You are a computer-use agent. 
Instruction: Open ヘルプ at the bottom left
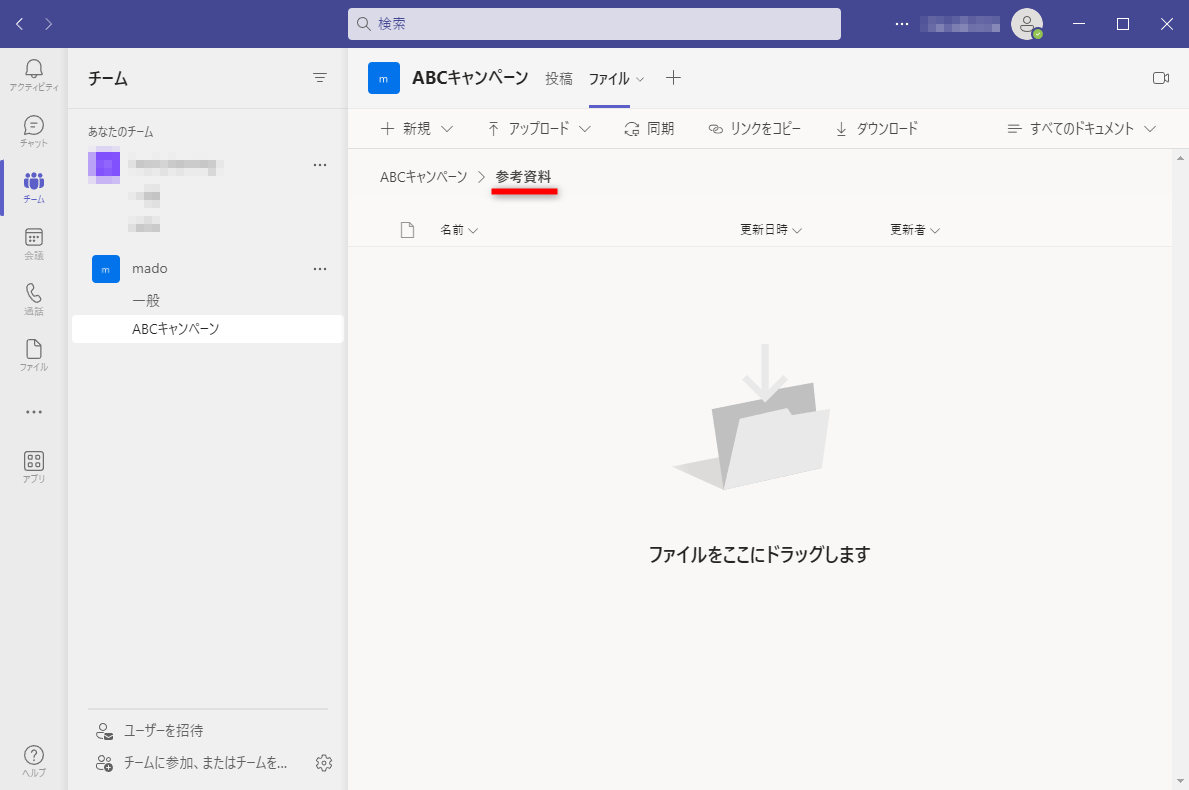tap(33, 757)
